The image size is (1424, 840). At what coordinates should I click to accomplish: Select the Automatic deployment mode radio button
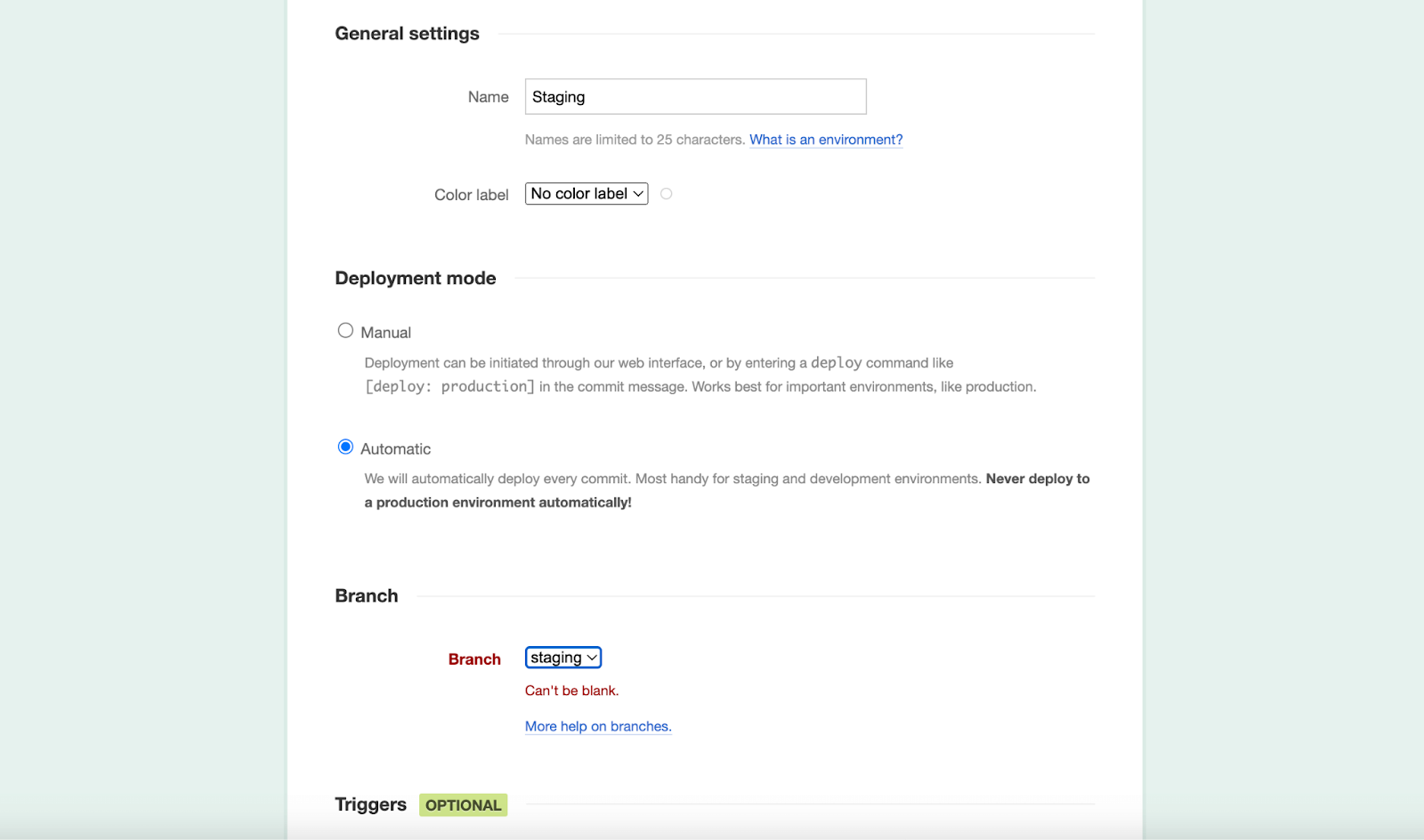(x=345, y=447)
